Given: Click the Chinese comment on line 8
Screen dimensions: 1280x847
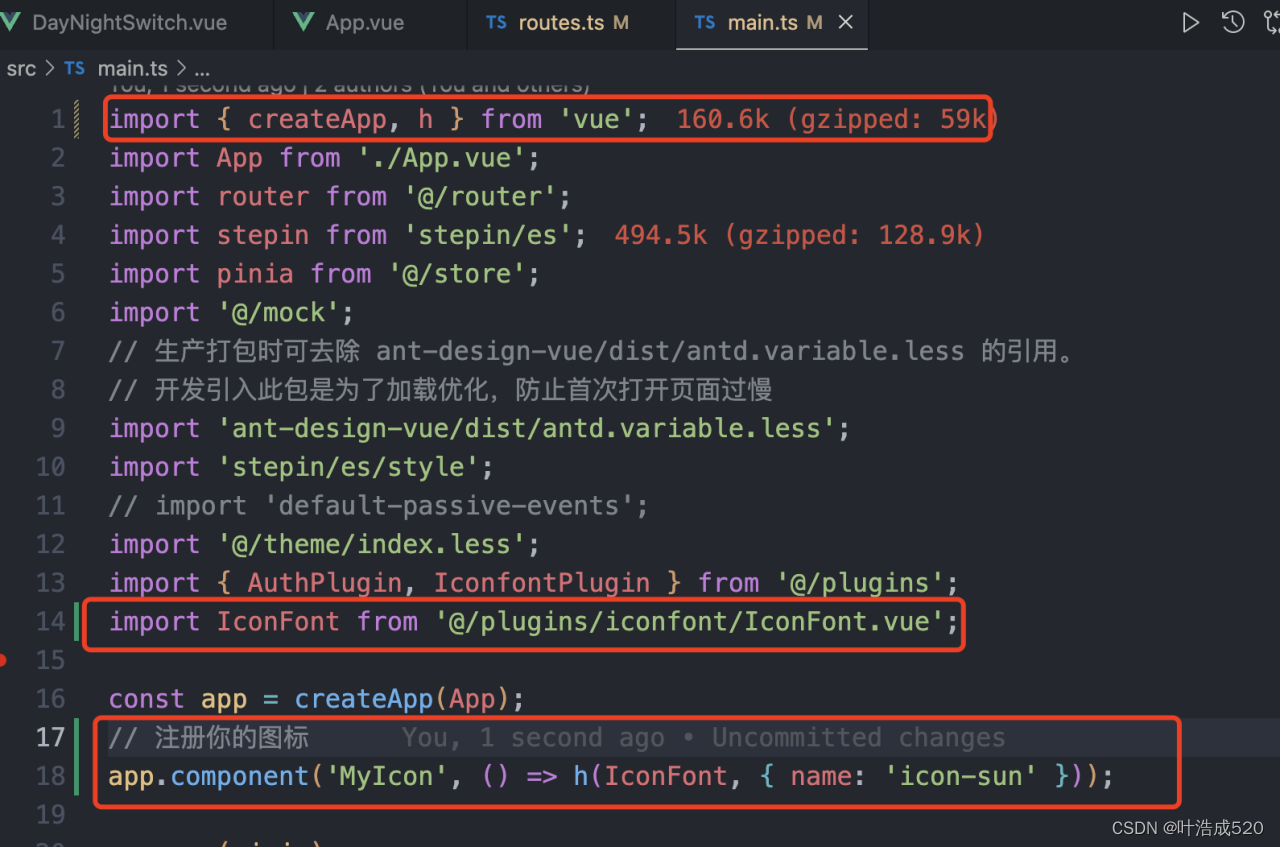Looking at the screenshot, I should click(441, 390).
